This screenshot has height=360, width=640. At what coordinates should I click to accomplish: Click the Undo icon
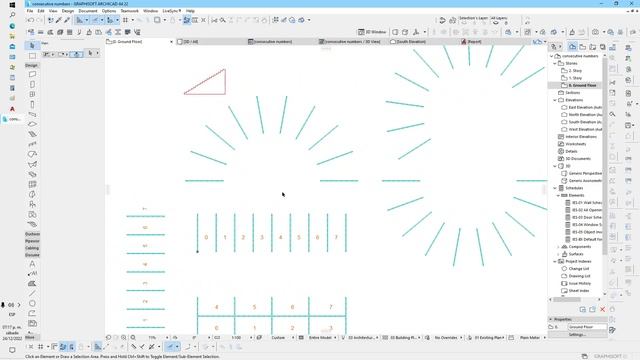point(31,20)
